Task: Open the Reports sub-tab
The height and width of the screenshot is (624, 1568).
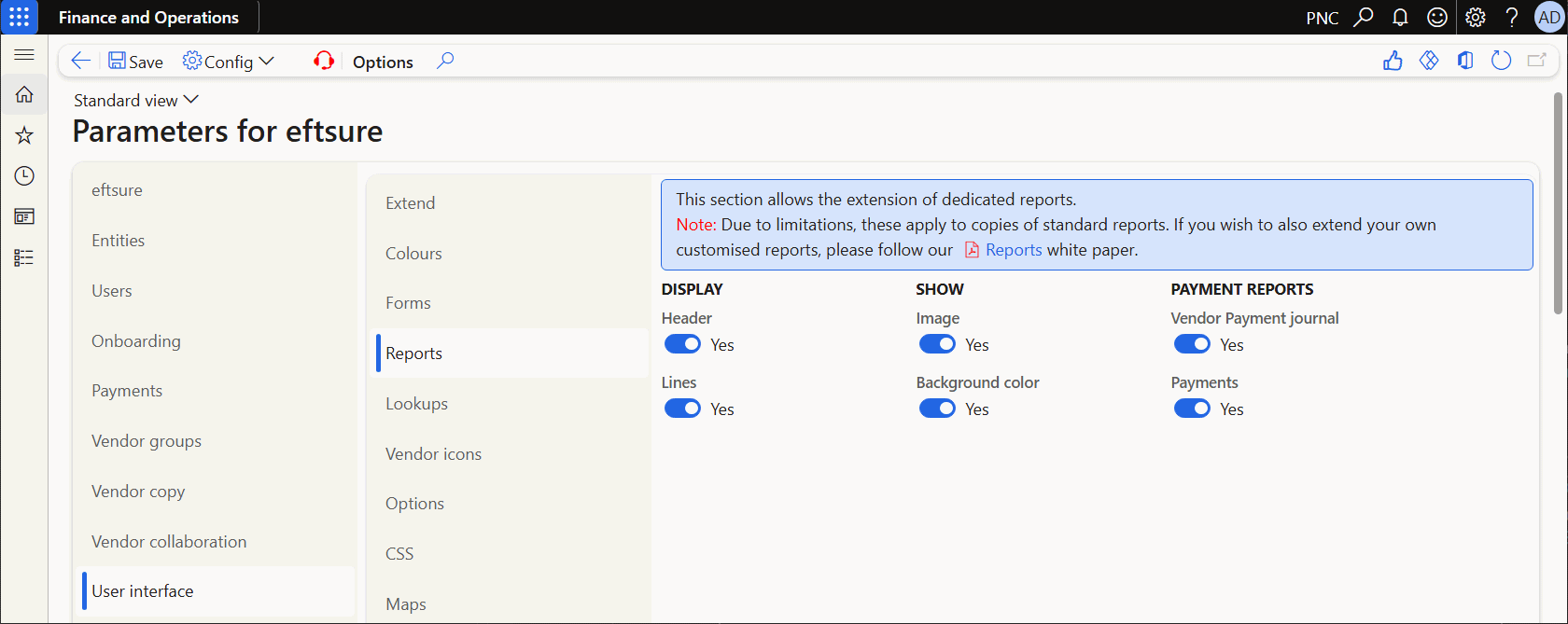Action: 509,354
